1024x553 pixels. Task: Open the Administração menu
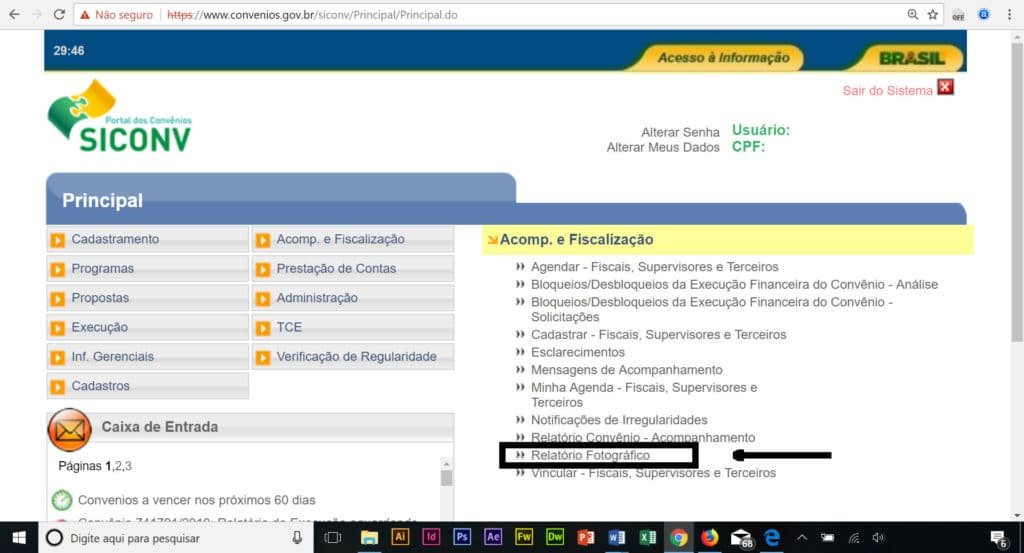[353, 298]
